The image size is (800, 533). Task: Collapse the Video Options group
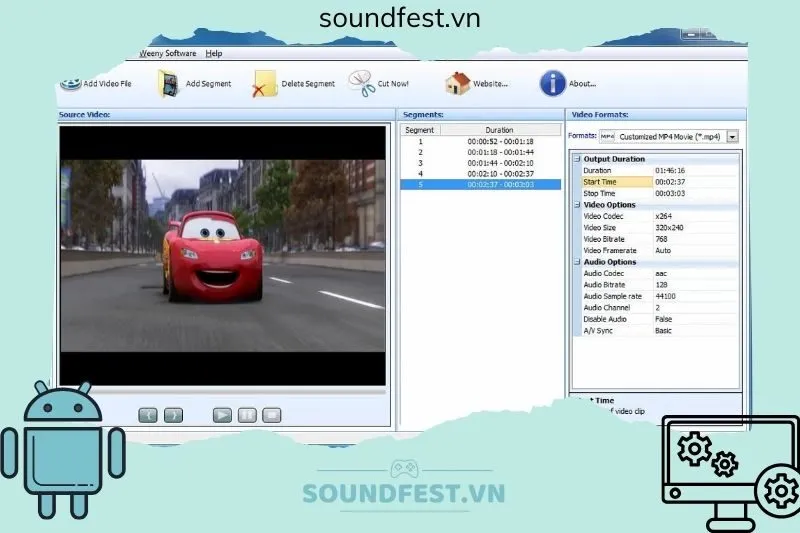point(577,205)
